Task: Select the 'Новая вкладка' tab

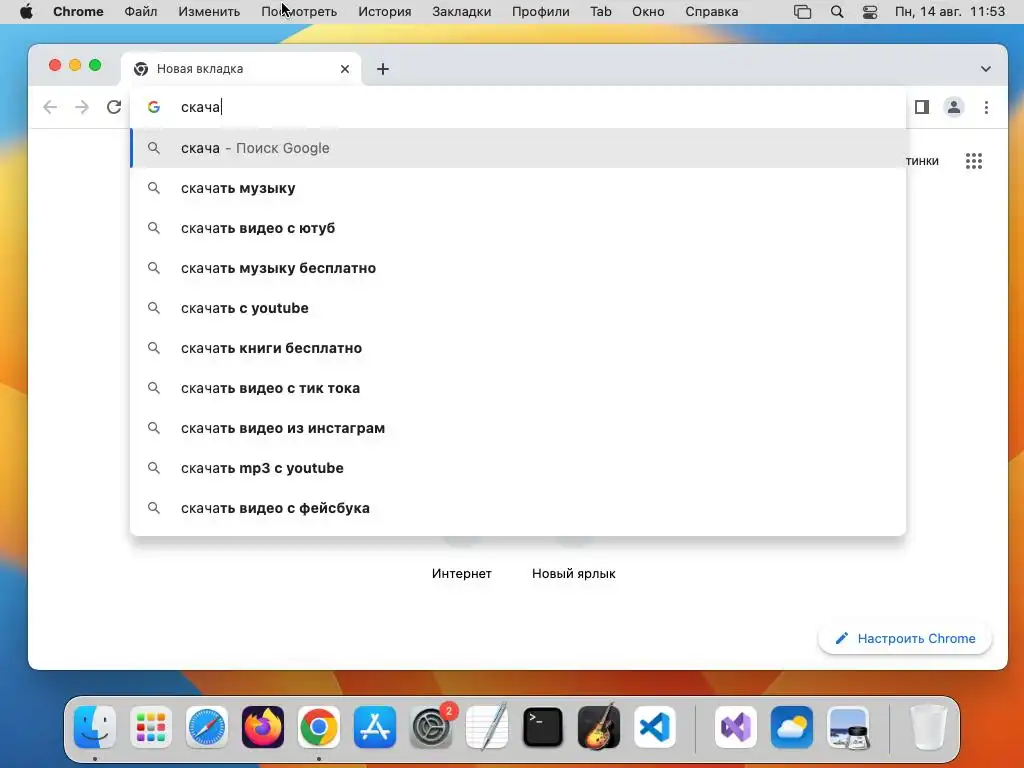Action: point(241,69)
